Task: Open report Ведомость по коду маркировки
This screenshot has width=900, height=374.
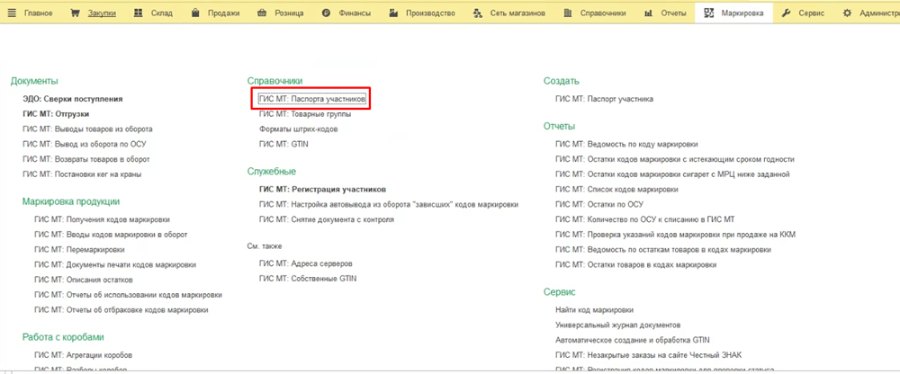Action: [x=627, y=144]
